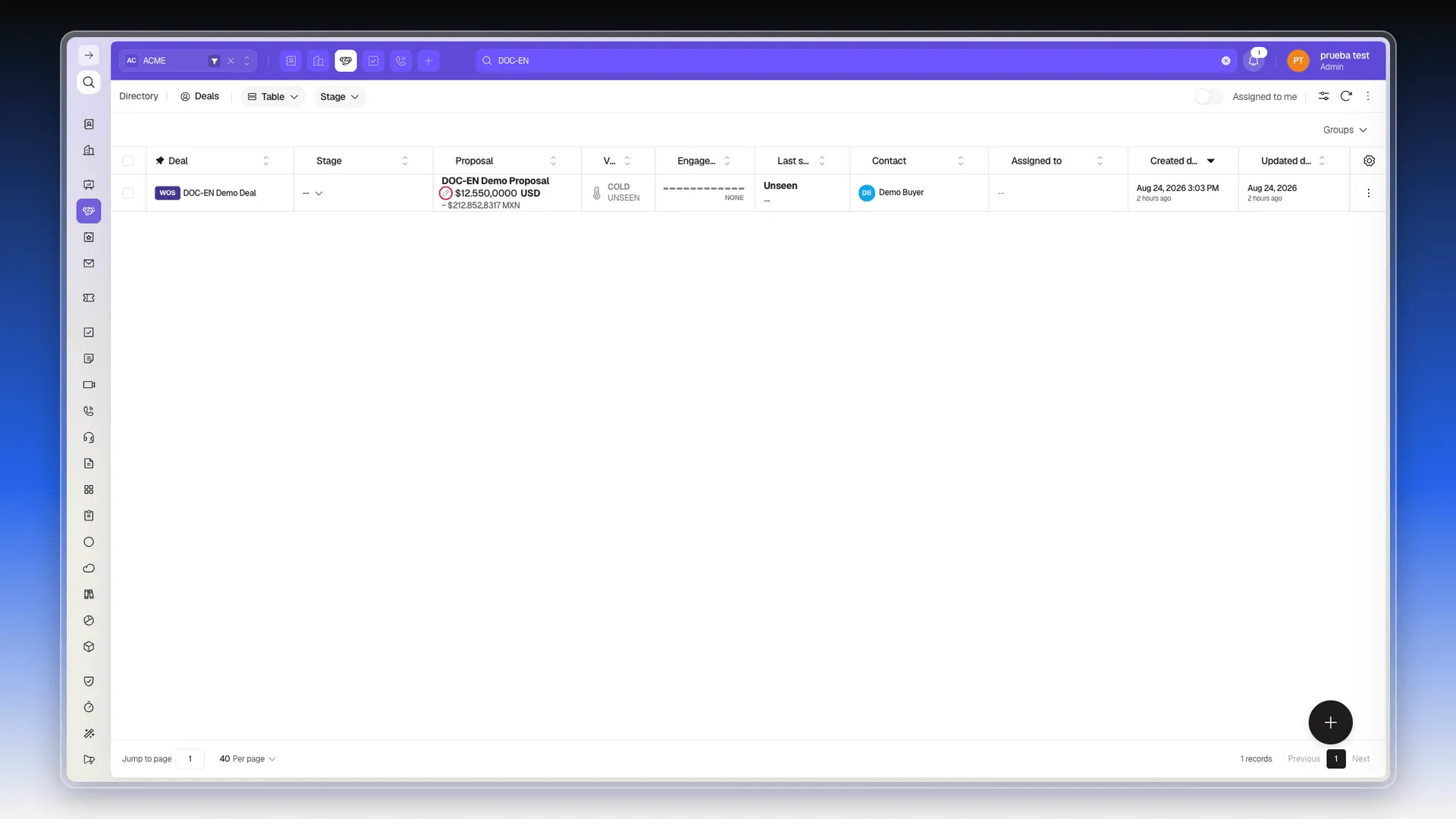Open the stage selector in deal row
Image resolution: width=1456 pixels, height=819 pixels.
tap(313, 193)
